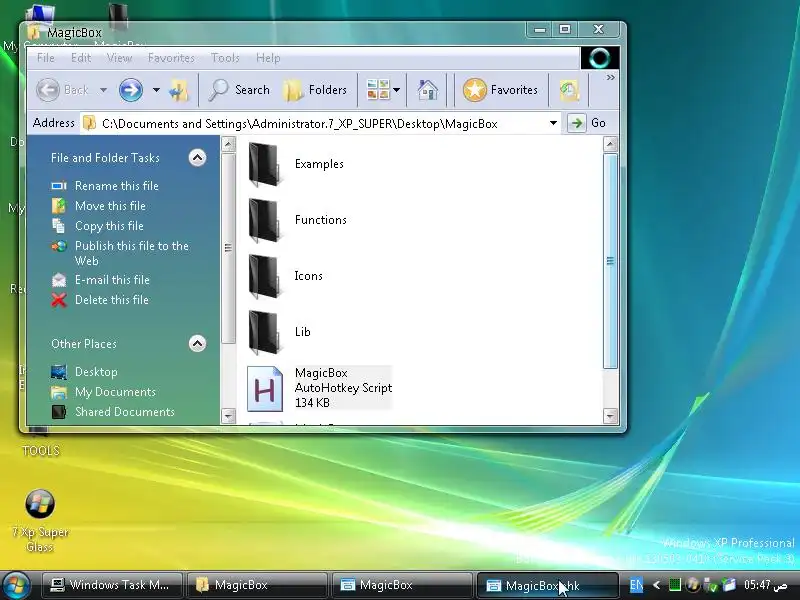This screenshot has width=800, height=600.
Task: Click Copy this file
Action: coord(109,226)
